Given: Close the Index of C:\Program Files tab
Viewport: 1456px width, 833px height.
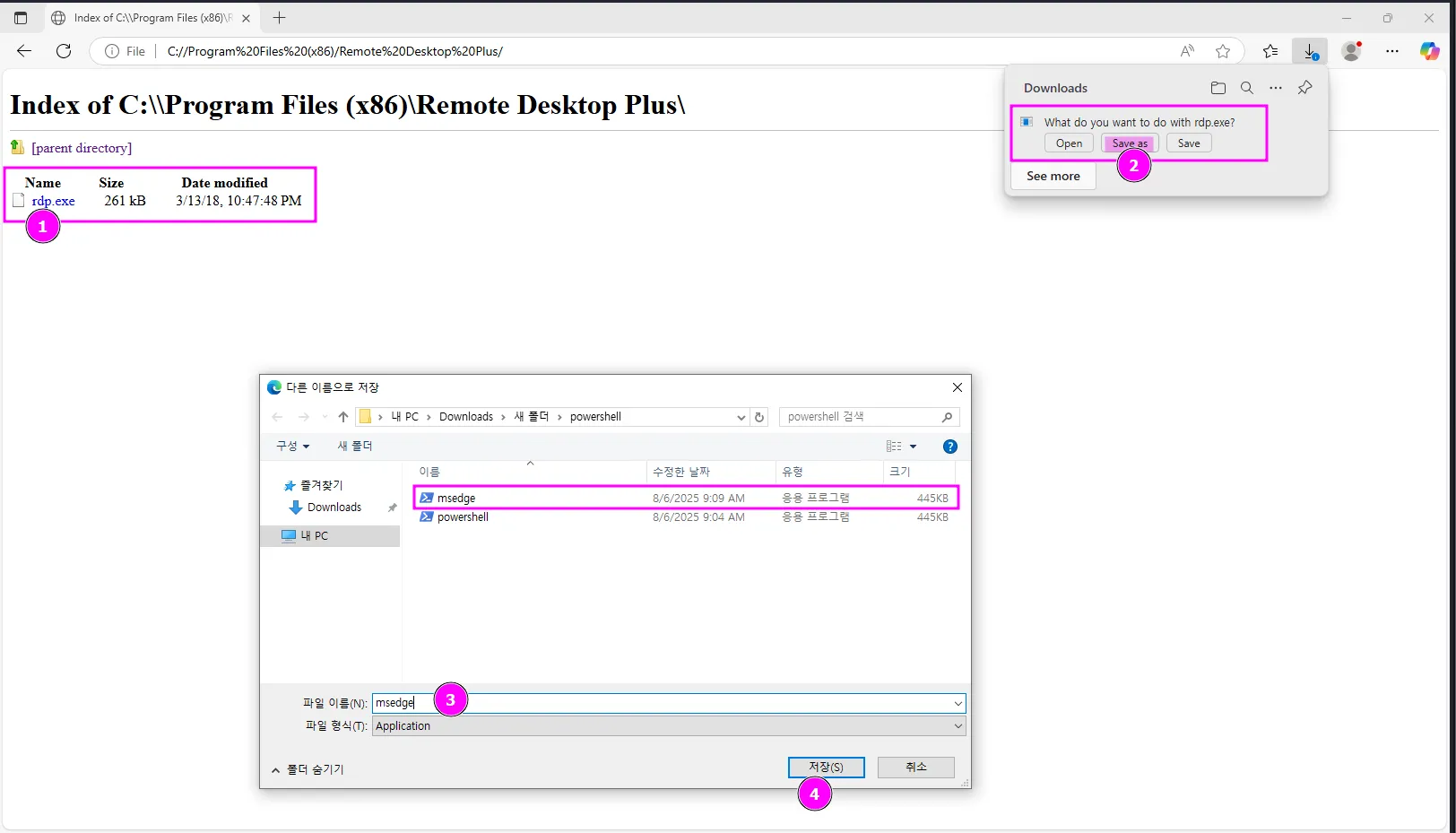Looking at the screenshot, I should 246,18.
